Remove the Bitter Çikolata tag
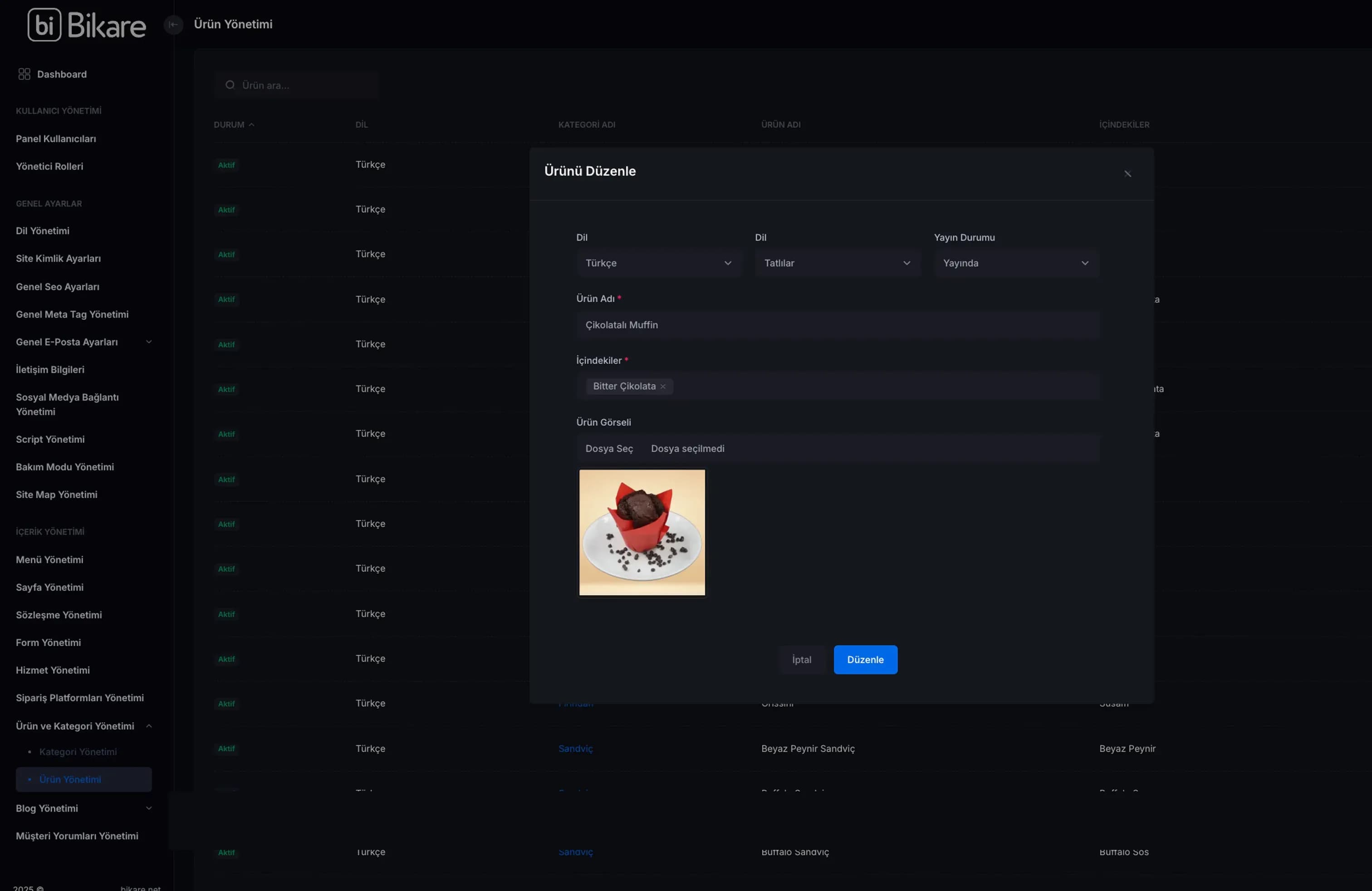 (x=663, y=387)
